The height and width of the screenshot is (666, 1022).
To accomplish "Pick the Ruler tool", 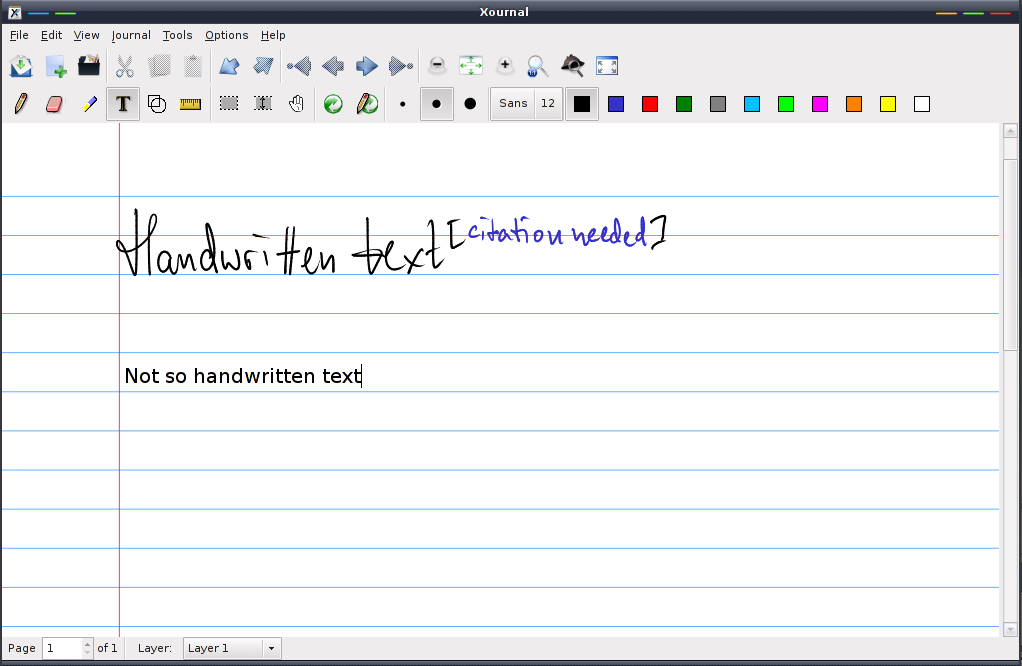I will 191,103.
